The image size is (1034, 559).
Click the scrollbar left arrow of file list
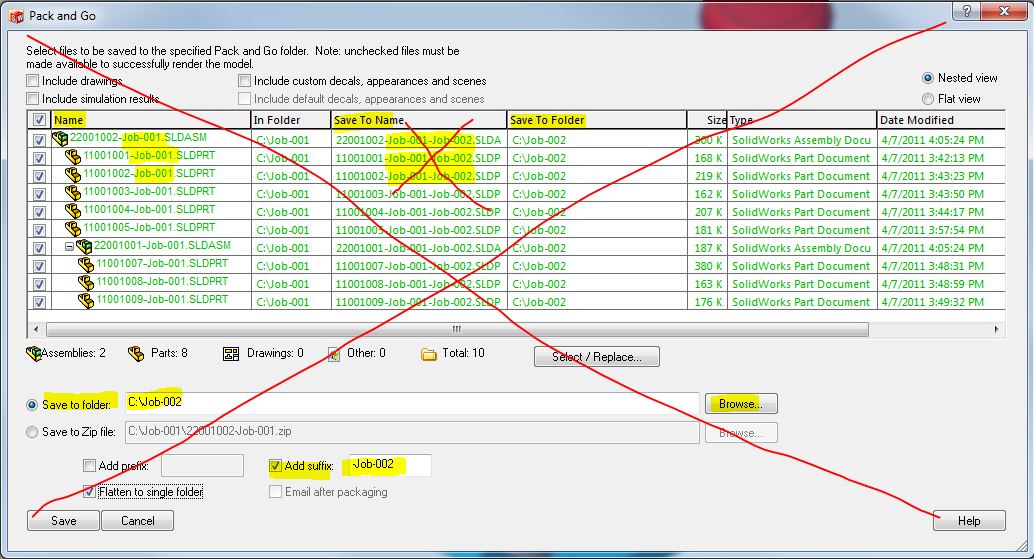coord(36,329)
